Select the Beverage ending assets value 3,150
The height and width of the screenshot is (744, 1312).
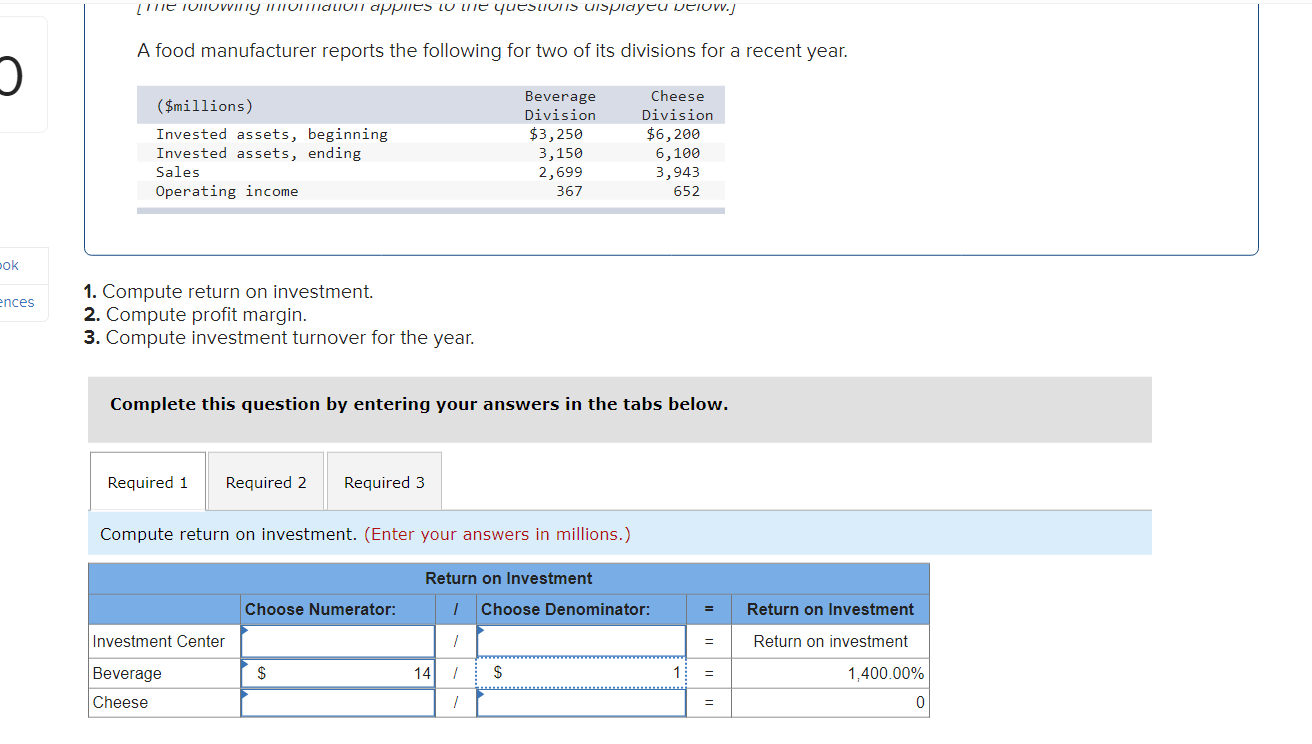point(560,153)
